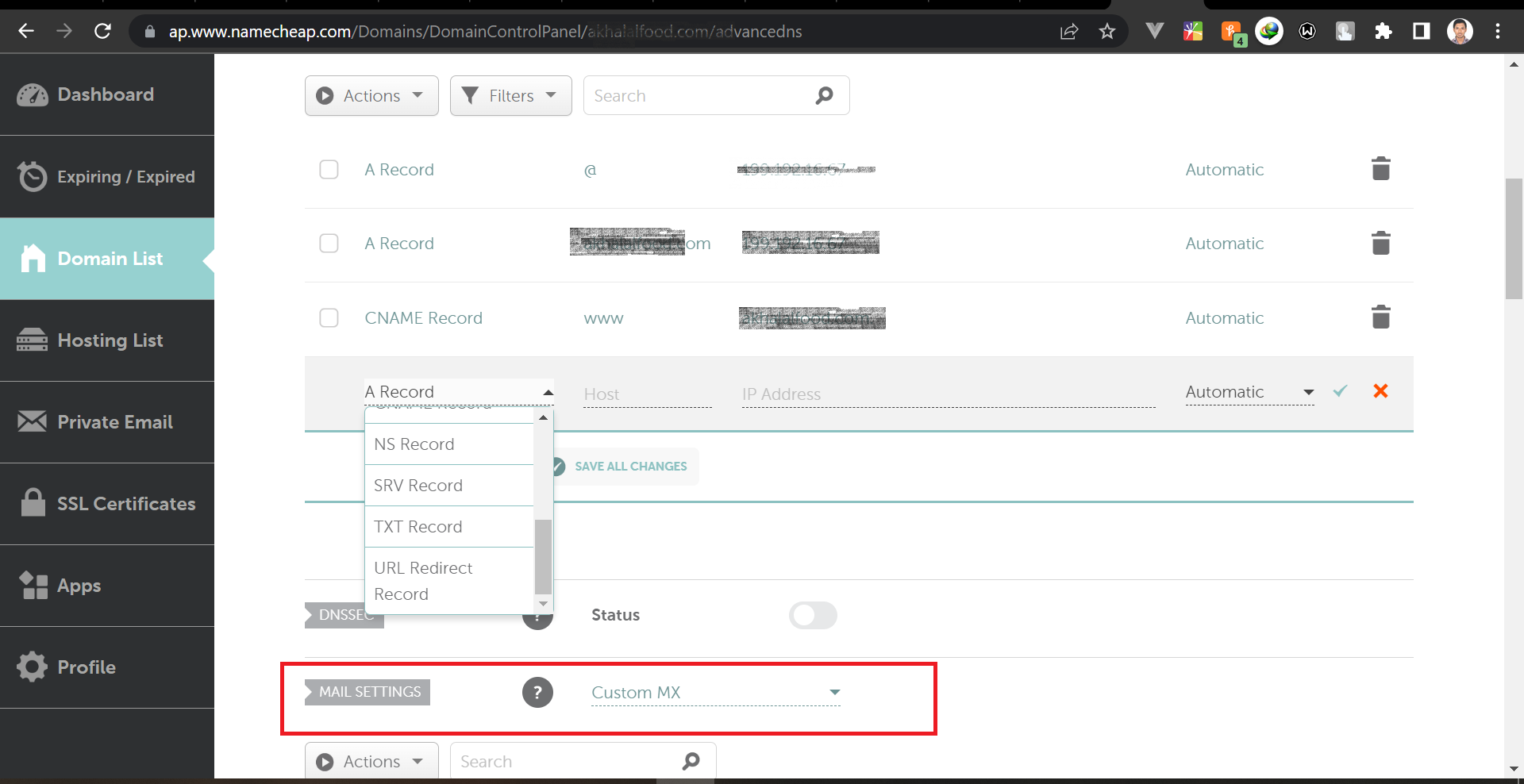The image size is (1524, 784).
Task: Choose TXT Record from the type list
Action: point(449,527)
